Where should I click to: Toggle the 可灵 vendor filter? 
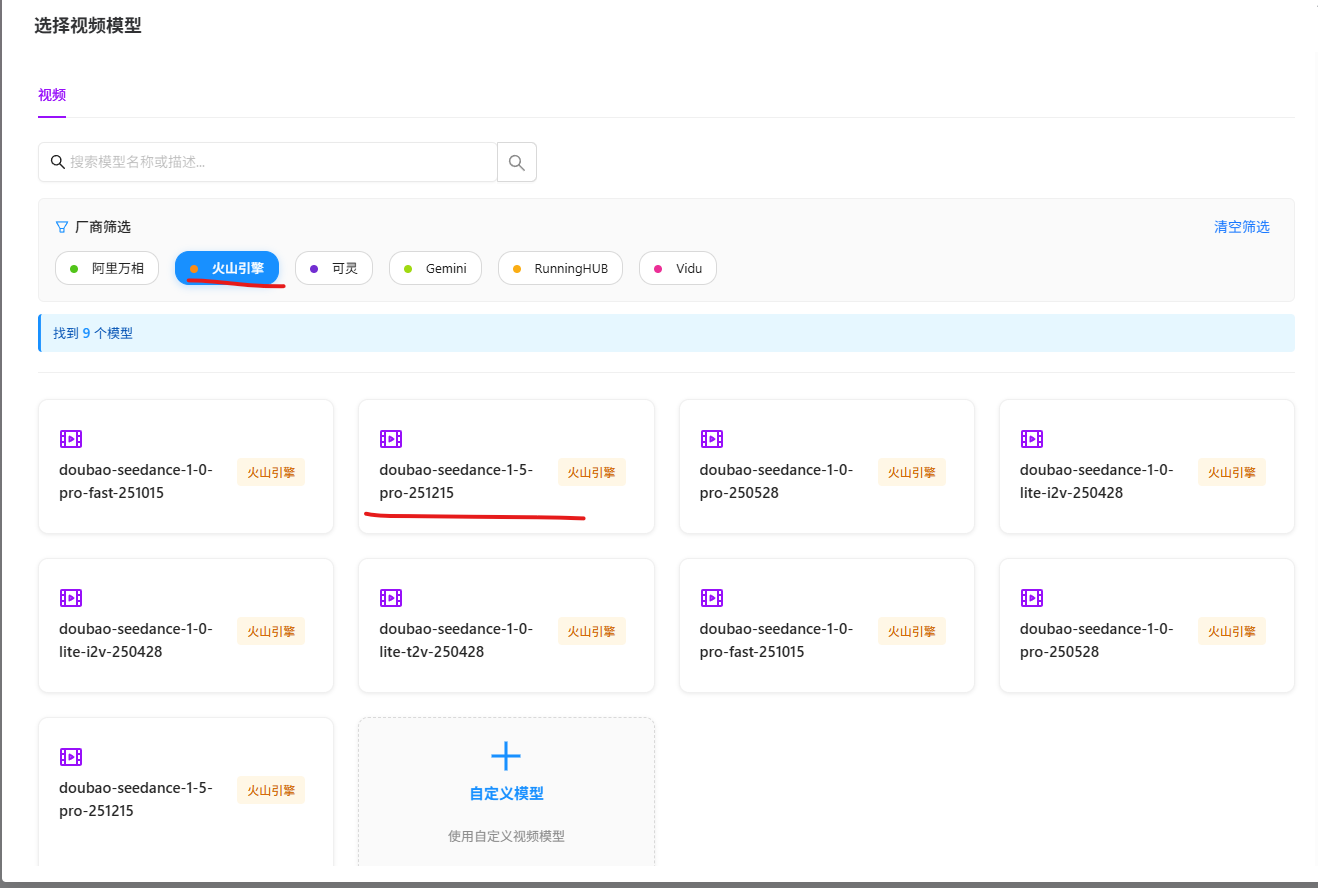(334, 268)
